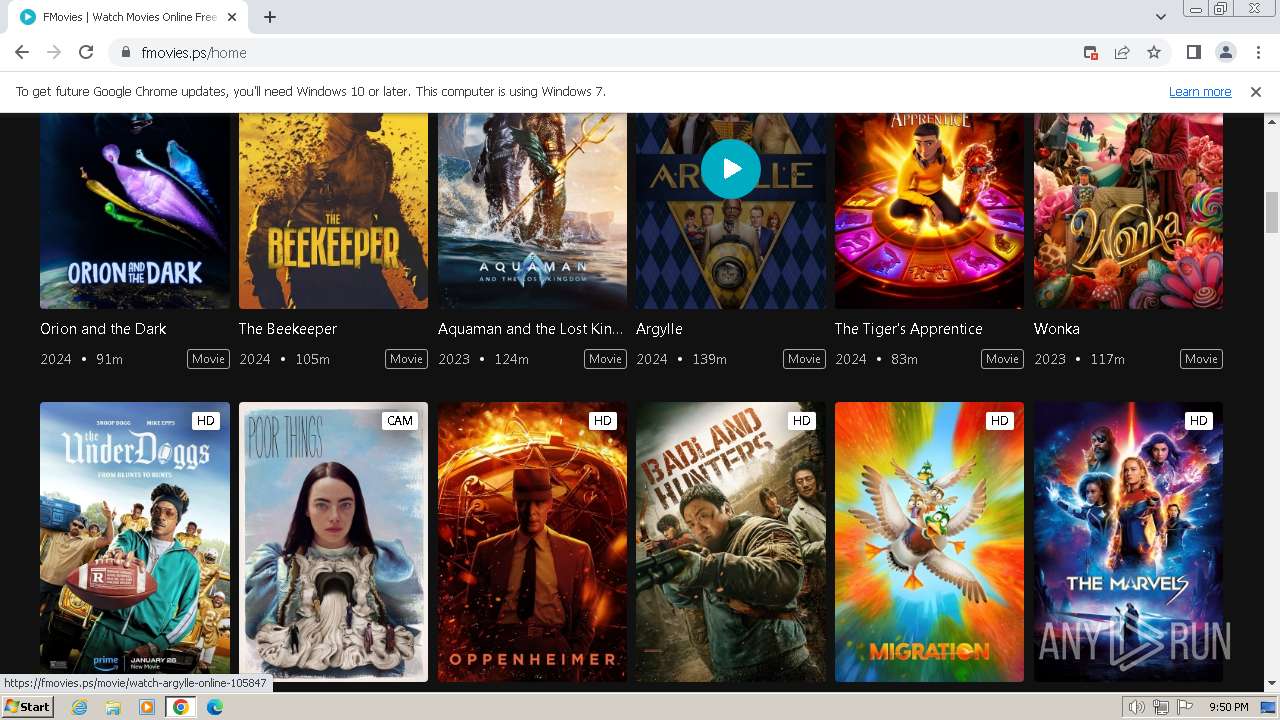
Task: Launch Internet Explorer from the taskbar
Action: point(80,707)
